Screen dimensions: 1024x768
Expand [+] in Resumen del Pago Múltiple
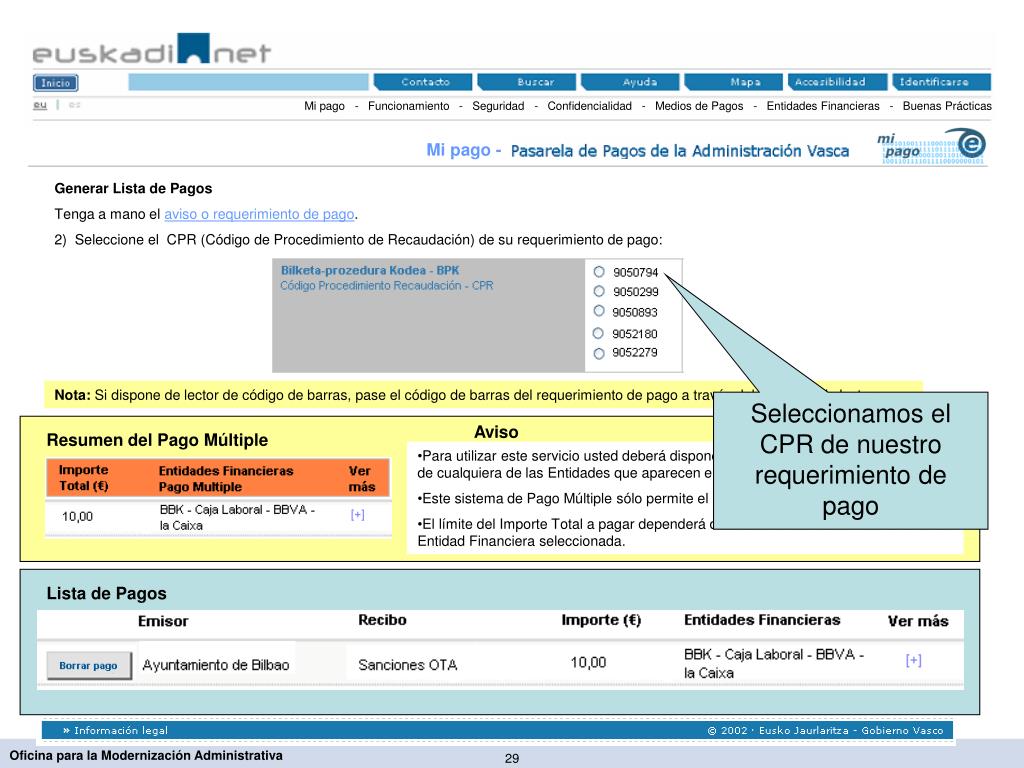(357, 515)
